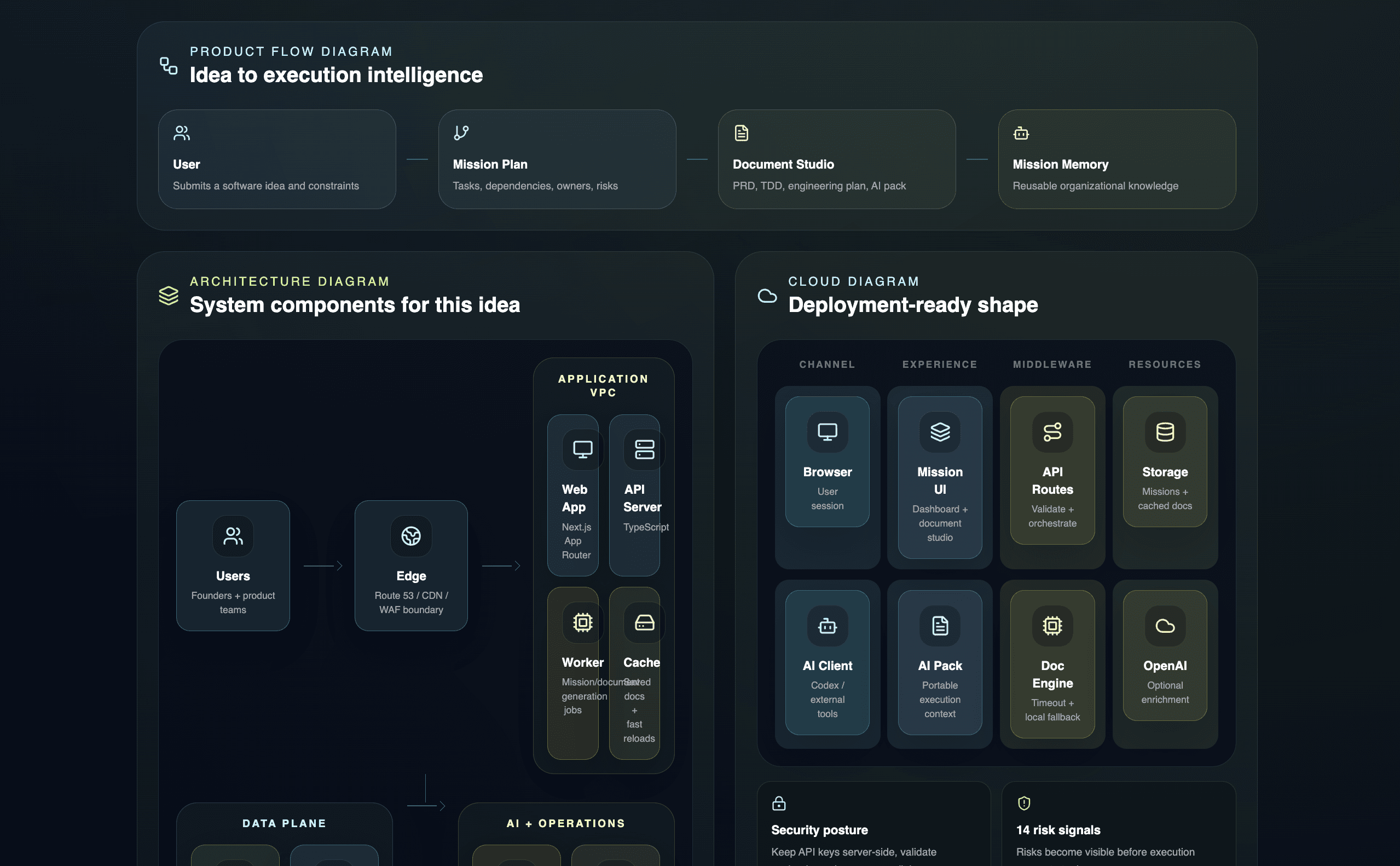Click 'PRD, TDD, engineering plan, AI pack' text
This screenshot has height=866, width=1400.
[819, 186]
